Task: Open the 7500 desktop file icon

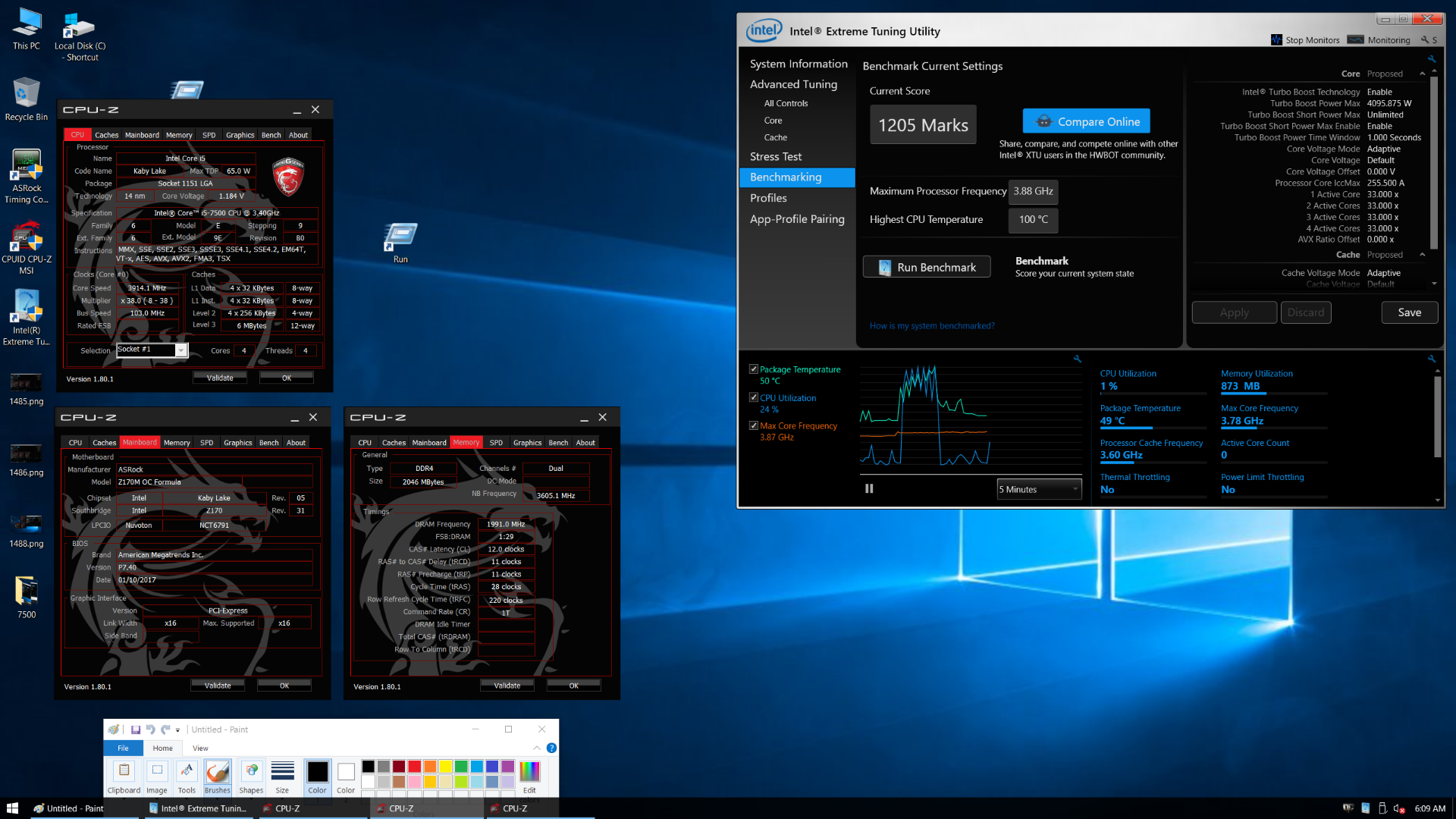Action: pyautogui.click(x=27, y=598)
